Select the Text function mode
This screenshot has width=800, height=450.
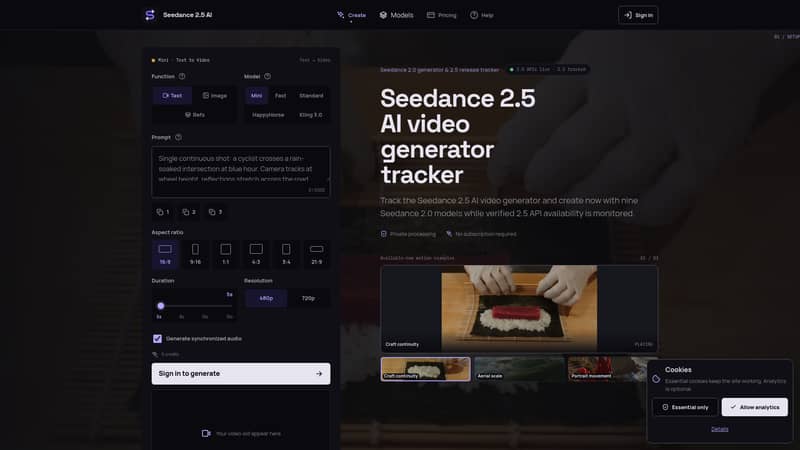pos(172,95)
